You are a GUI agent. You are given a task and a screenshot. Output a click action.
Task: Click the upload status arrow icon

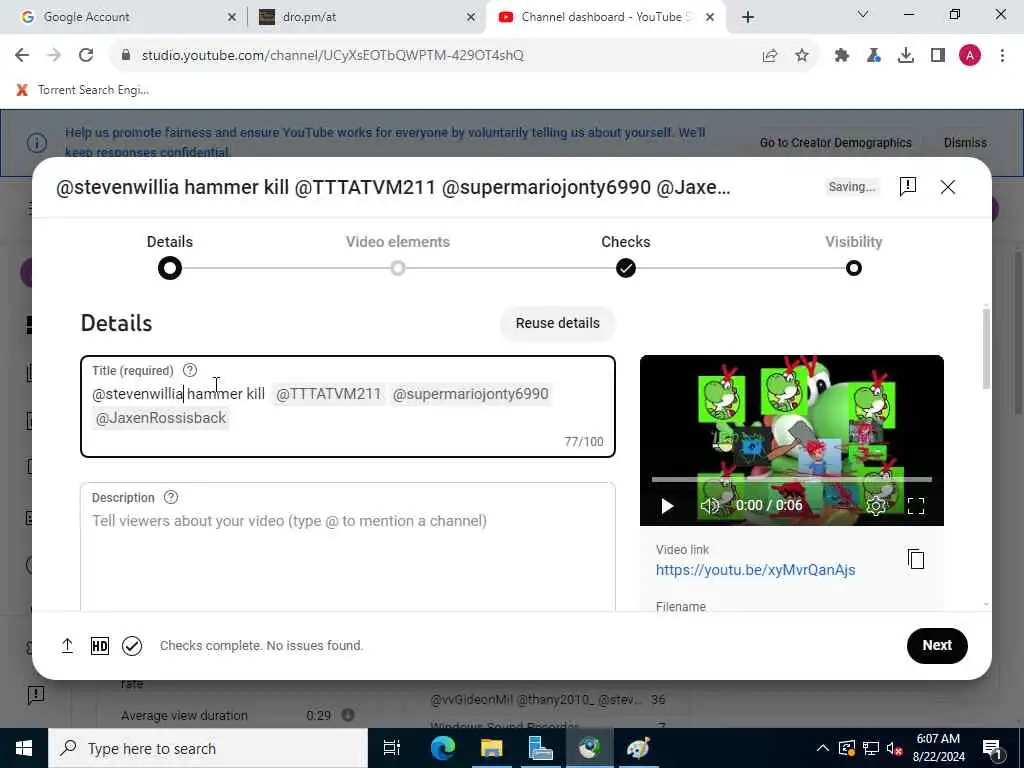click(67, 646)
